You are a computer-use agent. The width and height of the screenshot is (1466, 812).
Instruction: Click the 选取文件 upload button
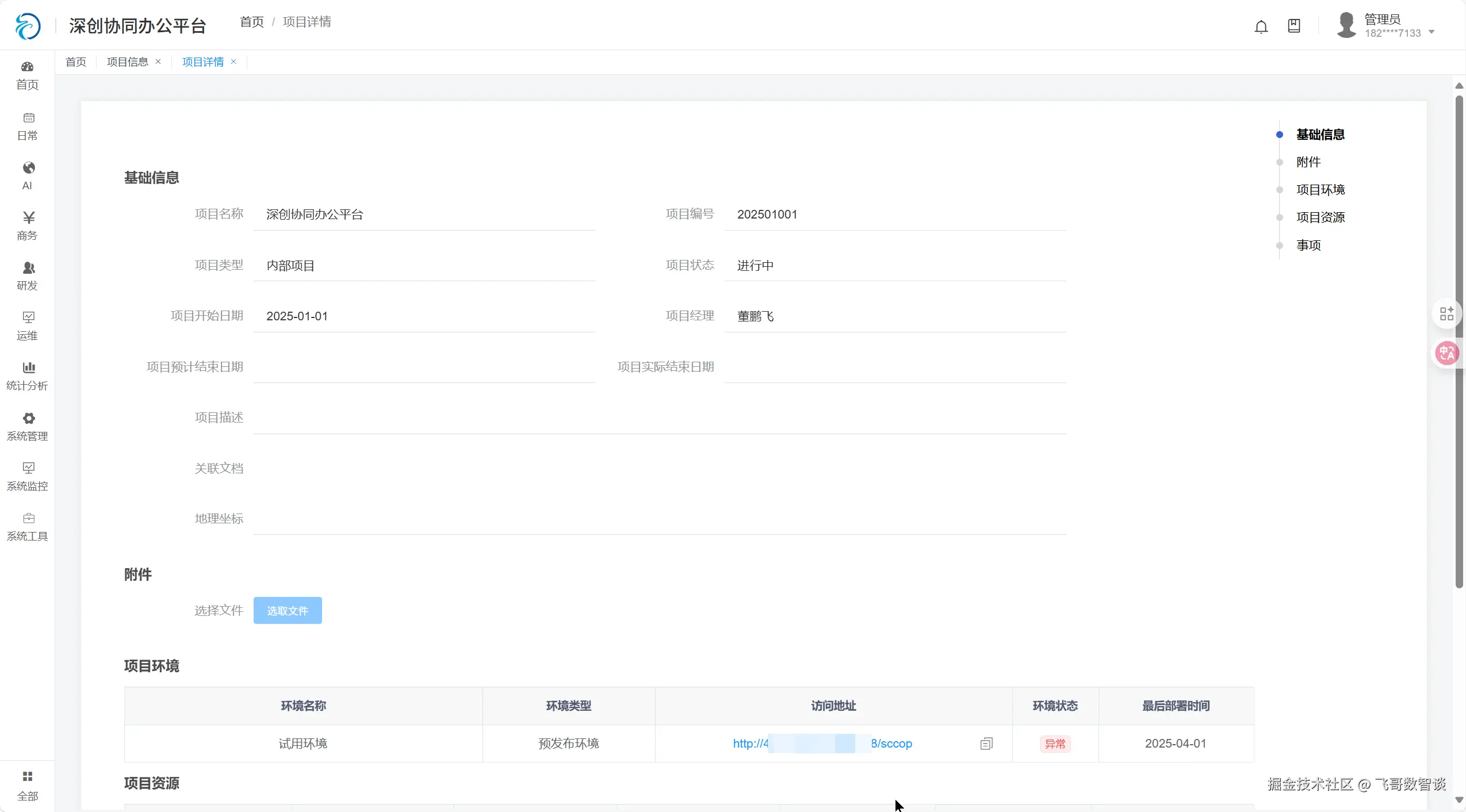click(288, 611)
